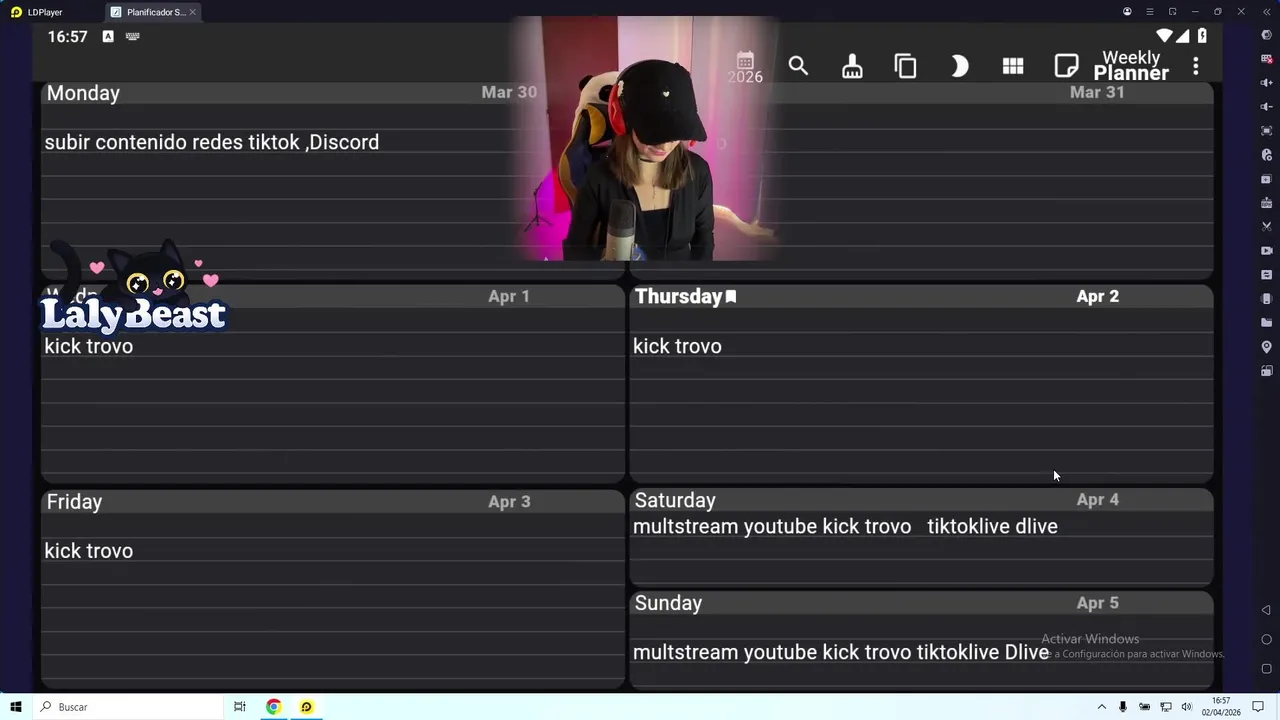Collapse the LDPlayer sidebar with double chevron
The width and height of the screenshot is (1280, 720).
click(x=1266, y=12)
